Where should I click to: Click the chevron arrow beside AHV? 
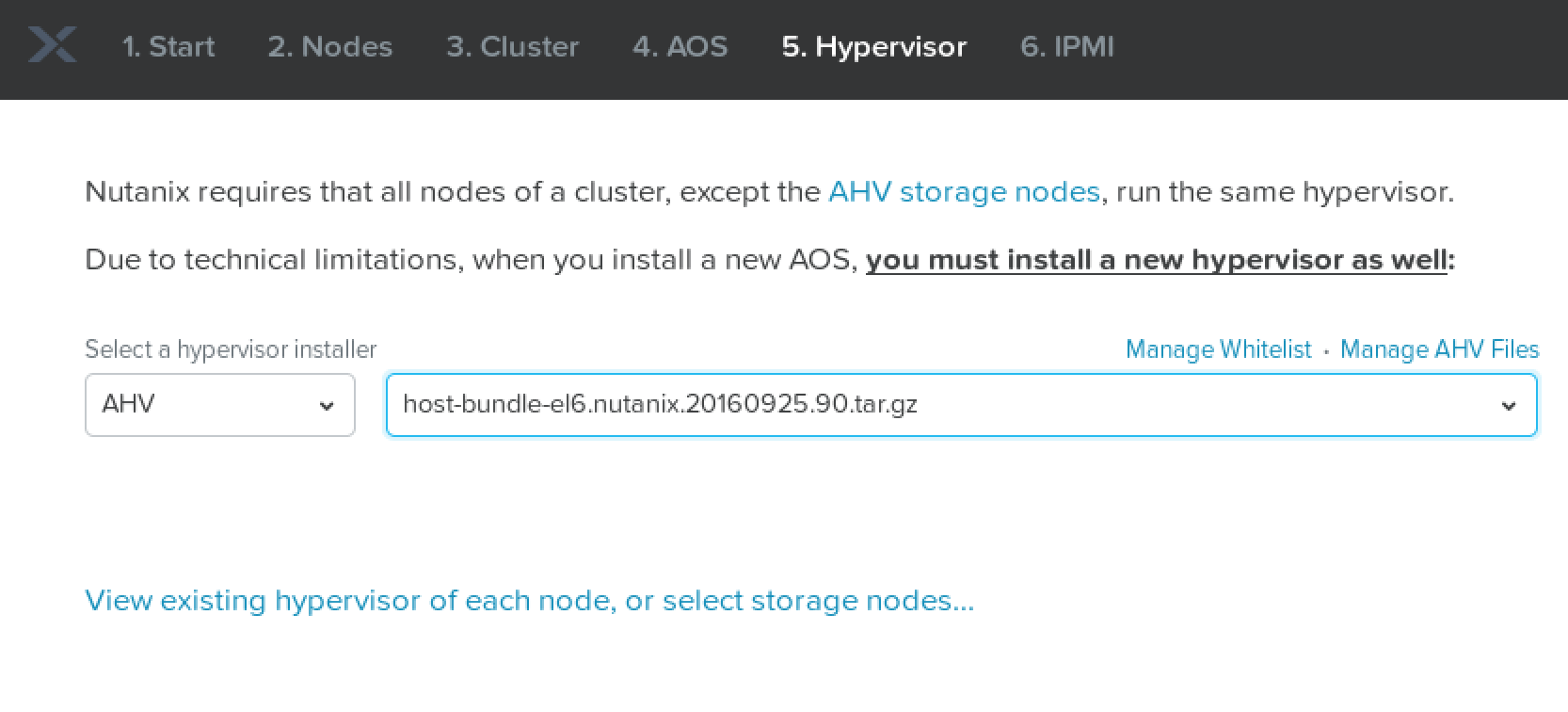pos(327,406)
